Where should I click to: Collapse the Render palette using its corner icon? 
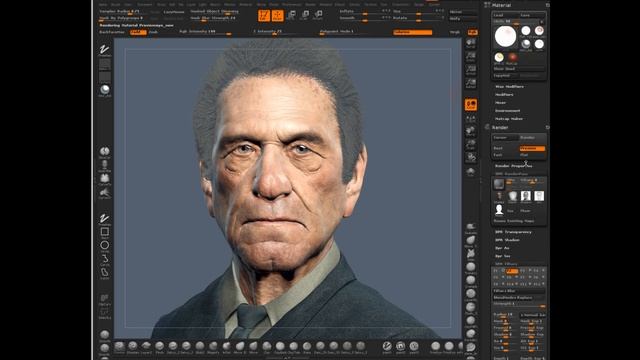547,127
